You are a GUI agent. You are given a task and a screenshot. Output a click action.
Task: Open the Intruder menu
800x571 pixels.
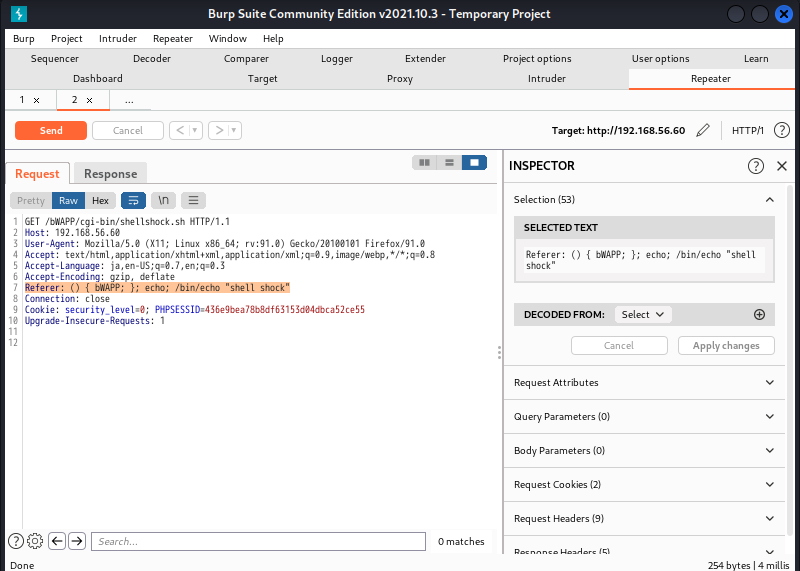tap(118, 39)
